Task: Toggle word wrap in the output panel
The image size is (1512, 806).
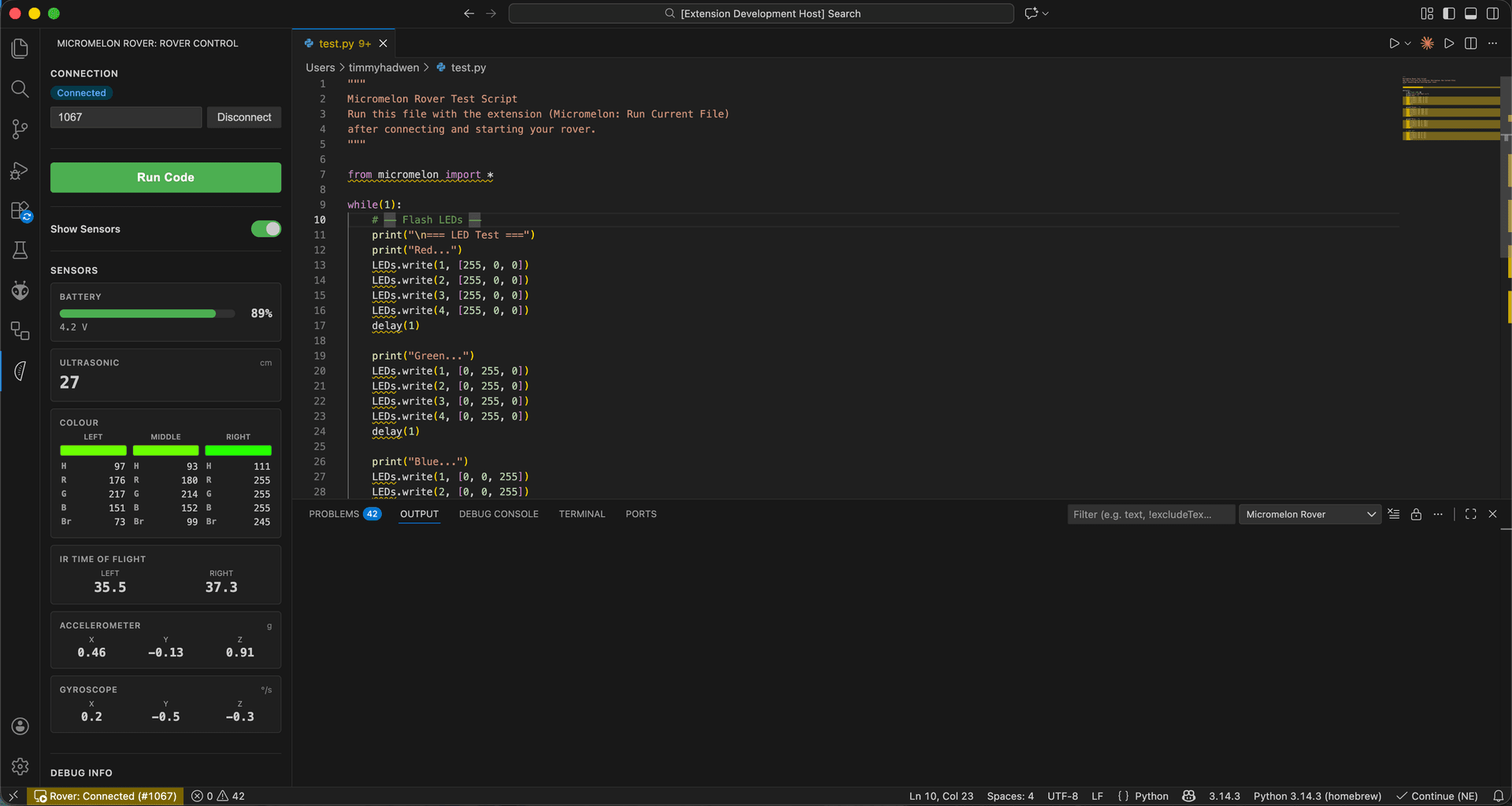Action: pos(1394,515)
